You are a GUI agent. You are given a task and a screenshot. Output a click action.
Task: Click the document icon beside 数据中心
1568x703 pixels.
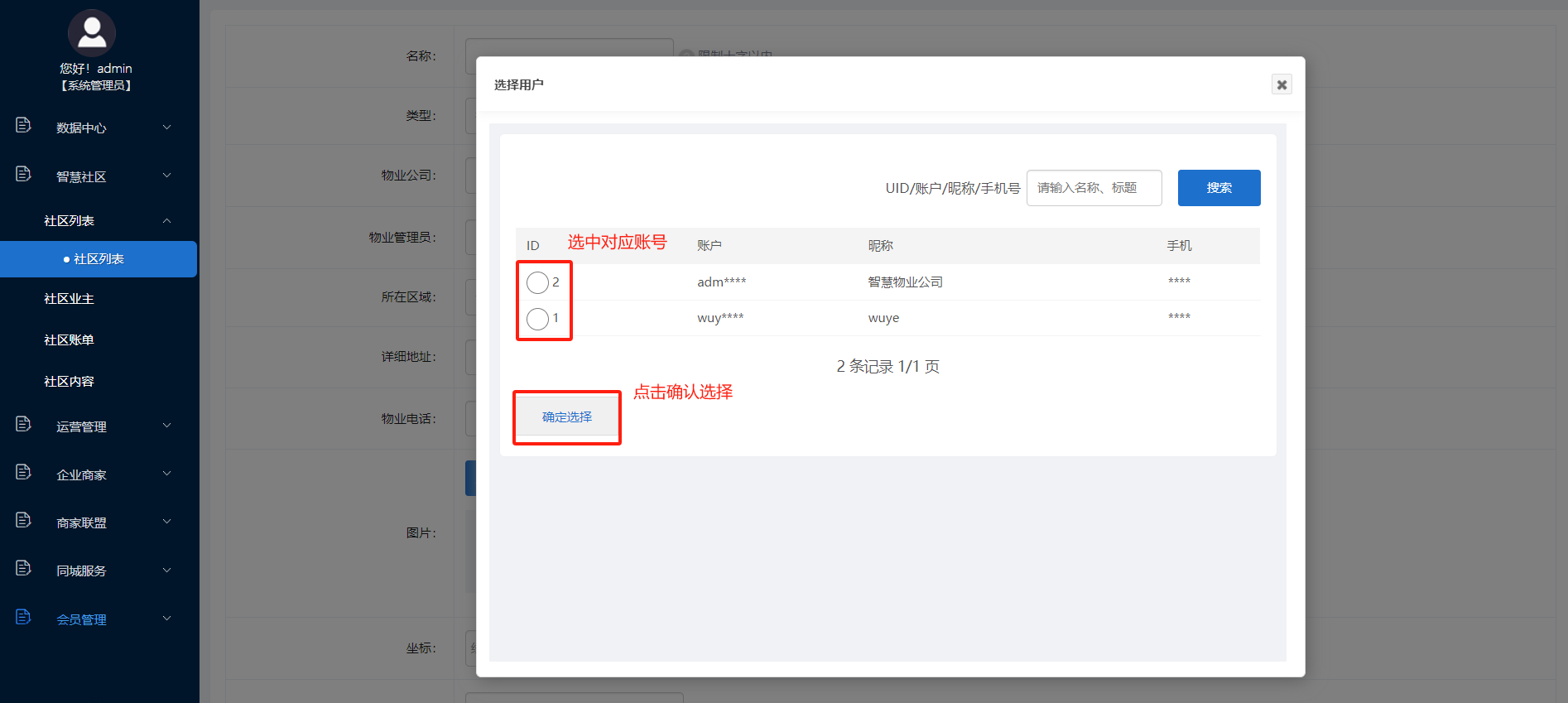tap(23, 125)
